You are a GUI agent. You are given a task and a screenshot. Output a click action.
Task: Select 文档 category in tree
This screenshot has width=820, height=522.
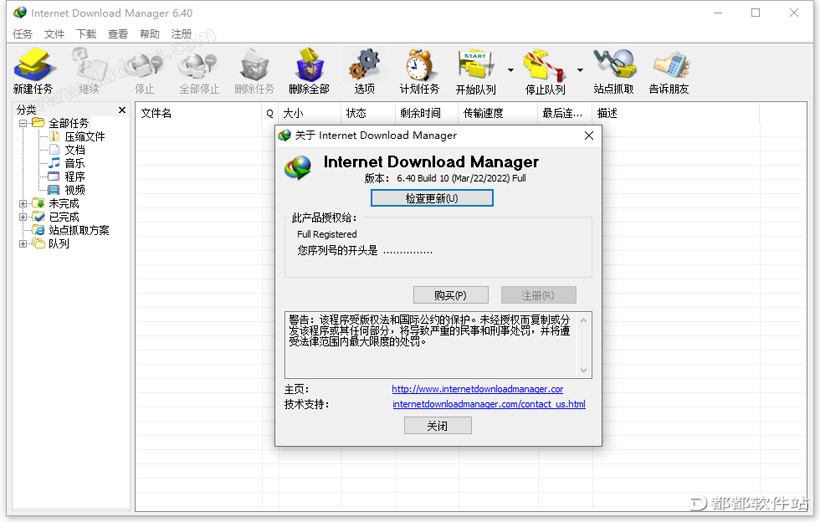click(x=74, y=150)
